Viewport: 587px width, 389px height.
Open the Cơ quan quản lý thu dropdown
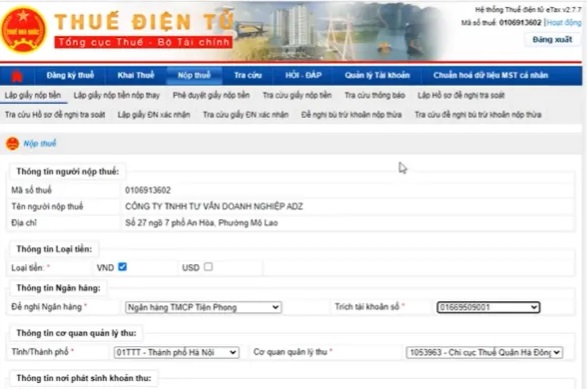point(484,352)
